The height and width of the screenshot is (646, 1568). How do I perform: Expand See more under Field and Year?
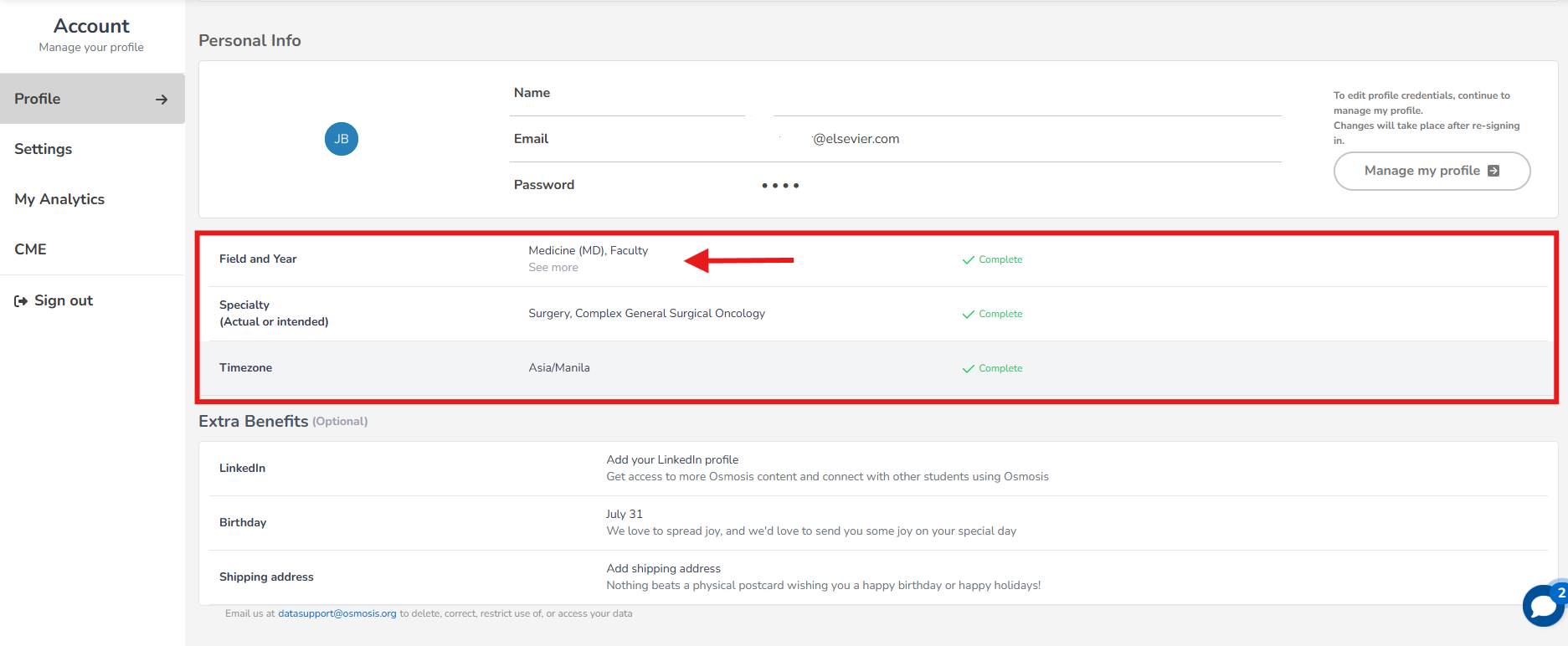point(553,268)
